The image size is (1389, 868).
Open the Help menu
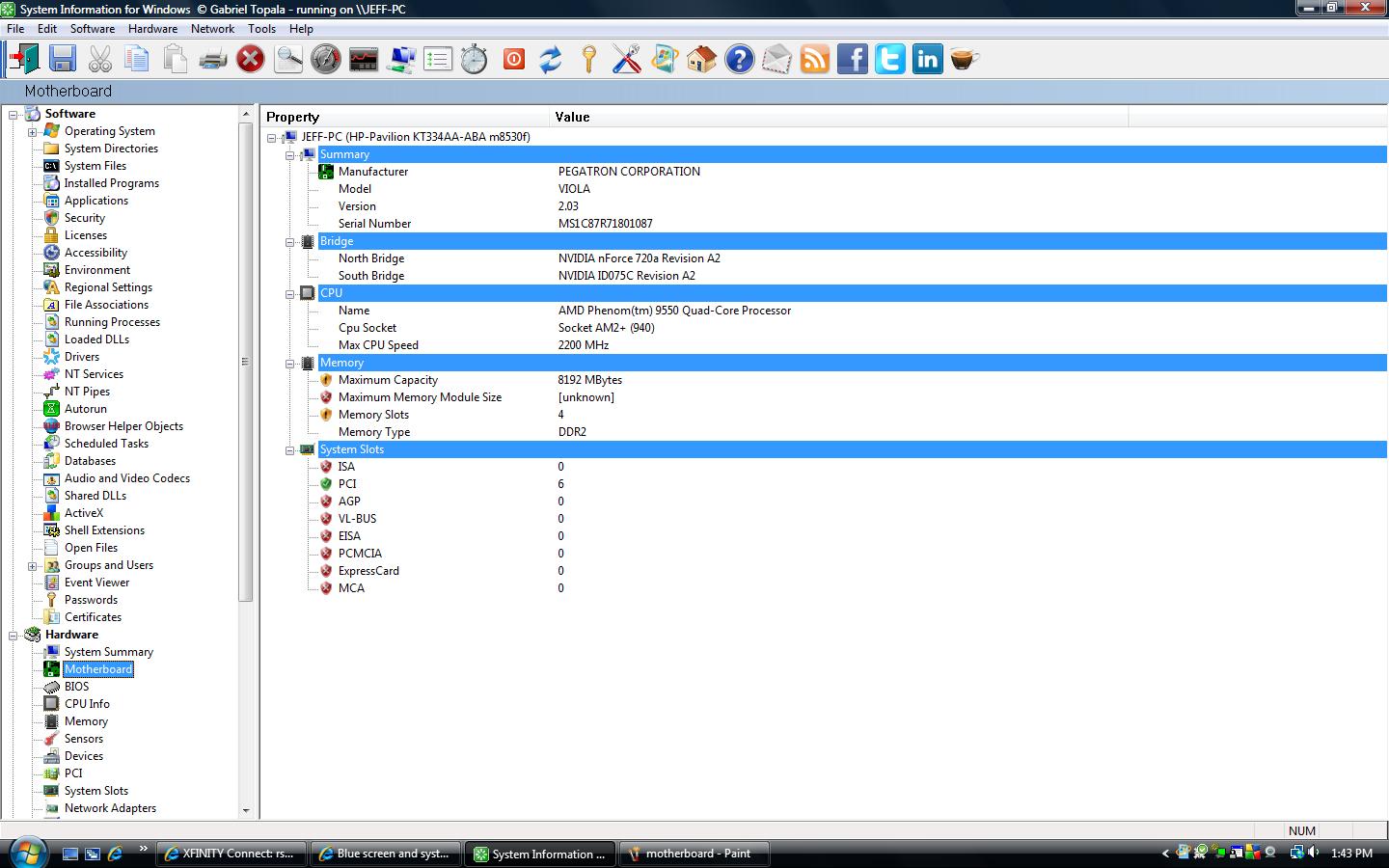[301, 29]
